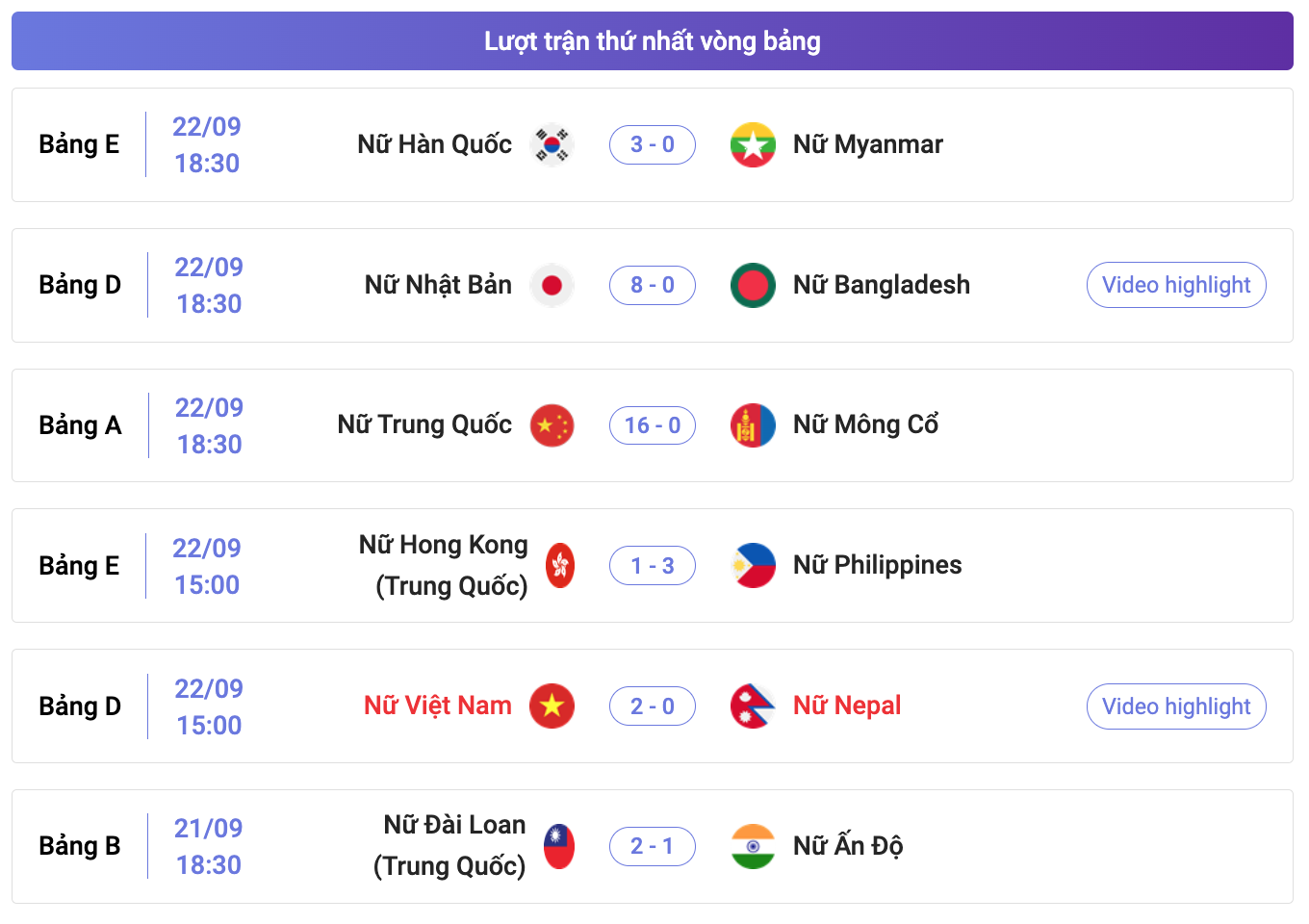Select the Nữ Việt Nam team name
The width and height of the screenshot is (1309, 924).
(438, 706)
